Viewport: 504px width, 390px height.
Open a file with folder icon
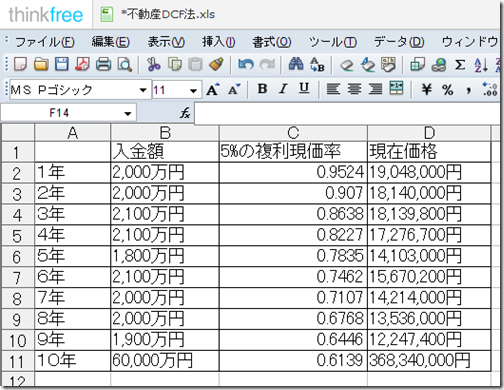point(41,64)
